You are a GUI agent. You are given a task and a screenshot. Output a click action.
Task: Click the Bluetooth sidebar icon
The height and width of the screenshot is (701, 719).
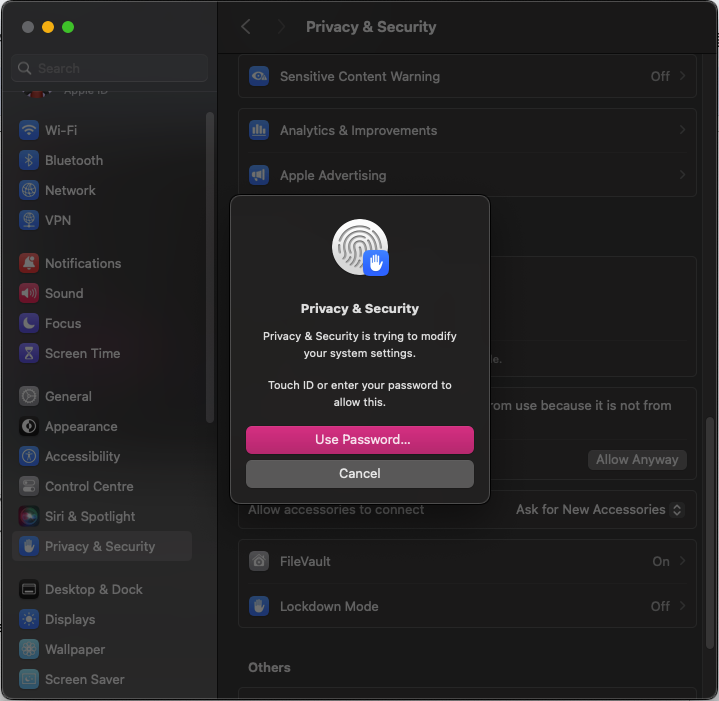tap(29, 160)
